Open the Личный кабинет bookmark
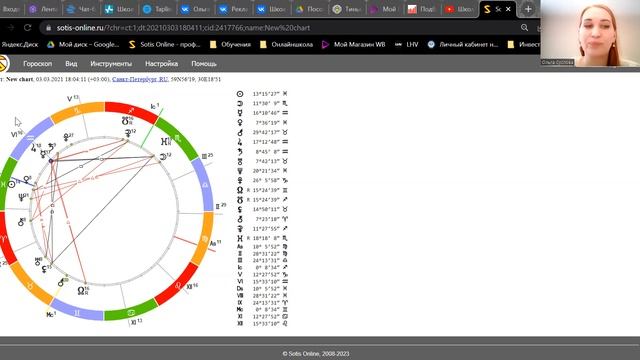 [x=463, y=44]
